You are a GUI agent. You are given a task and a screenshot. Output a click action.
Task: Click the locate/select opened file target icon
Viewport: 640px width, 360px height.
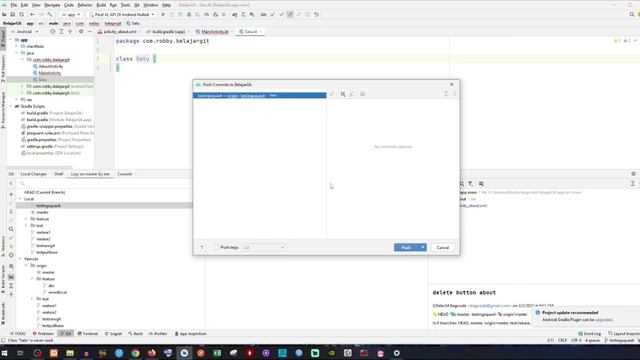53,31
